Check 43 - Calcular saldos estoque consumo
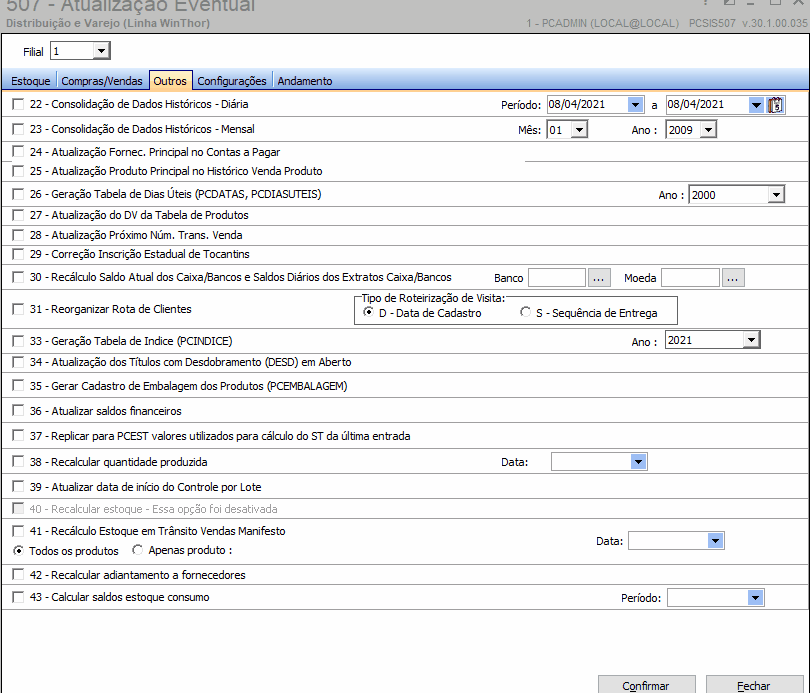This screenshot has height=693, width=810. (18, 597)
